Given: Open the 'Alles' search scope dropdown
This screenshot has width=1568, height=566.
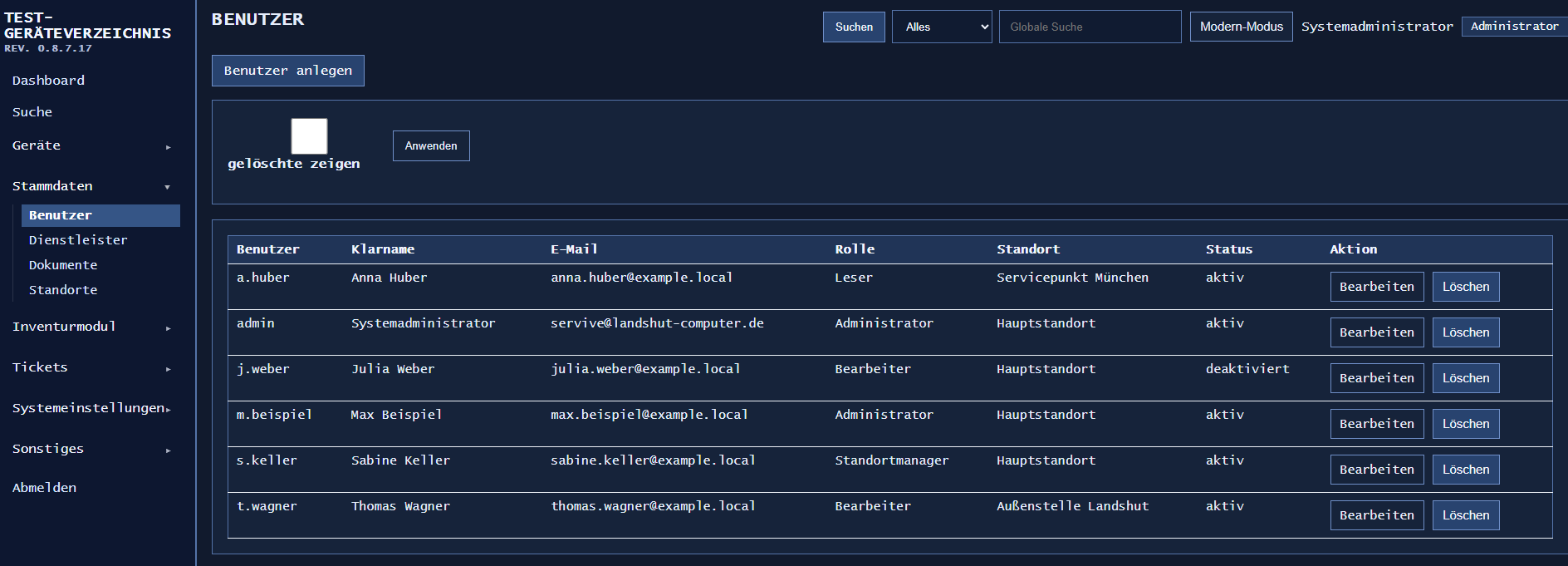Looking at the screenshot, I should pos(942,27).
